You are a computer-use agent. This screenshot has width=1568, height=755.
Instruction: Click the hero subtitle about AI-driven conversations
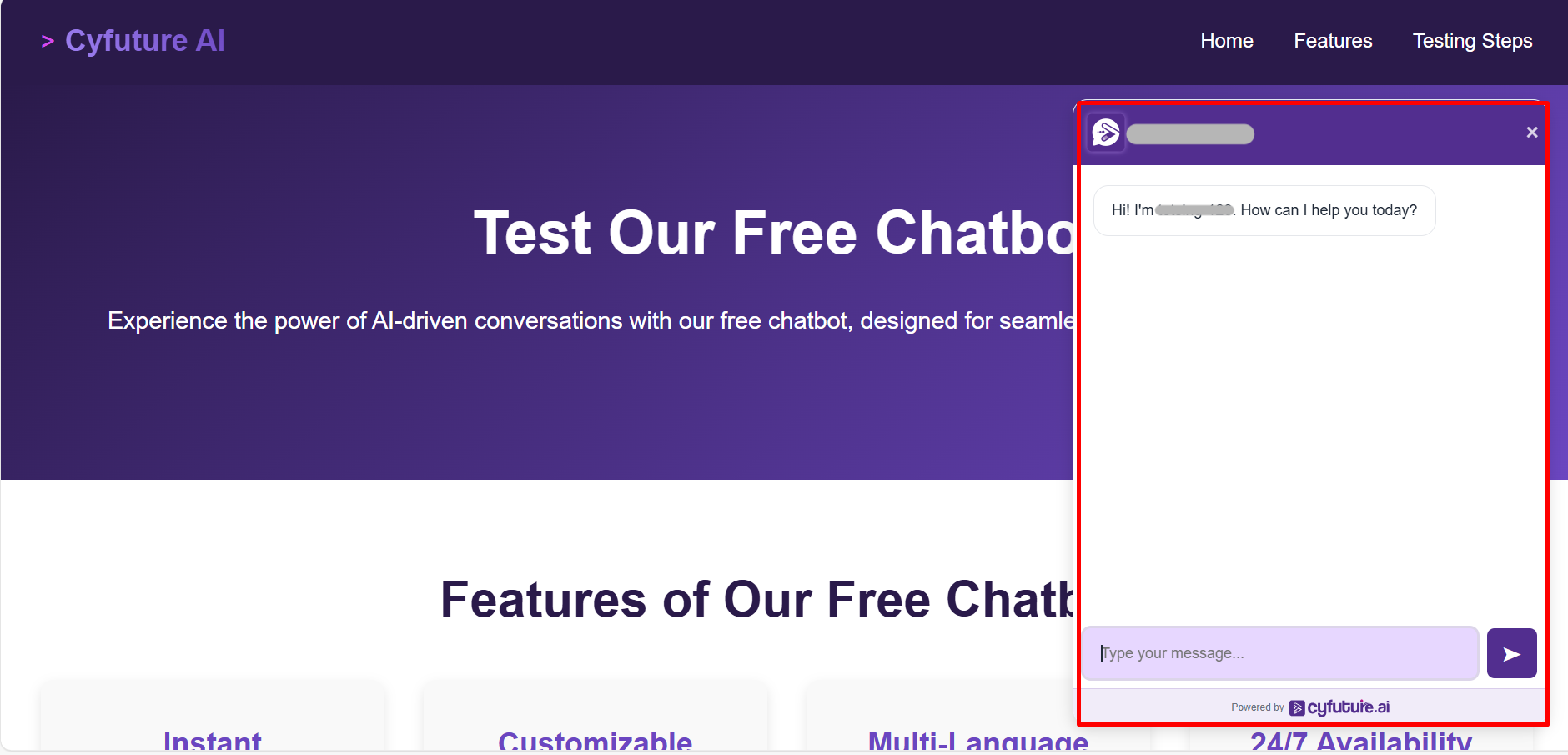coord(591,320)
